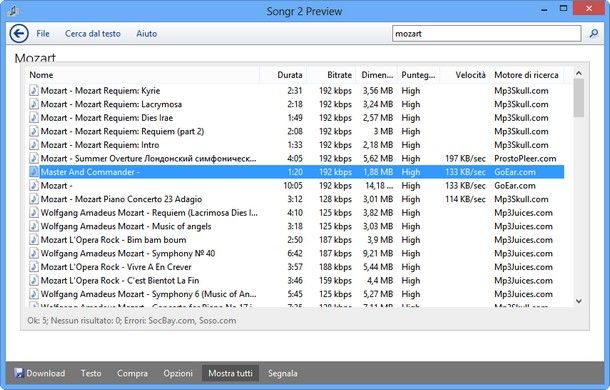Click the 10:05 duration cell
Image resolution: width=610 pixels, height=390 pixels.
293,186
